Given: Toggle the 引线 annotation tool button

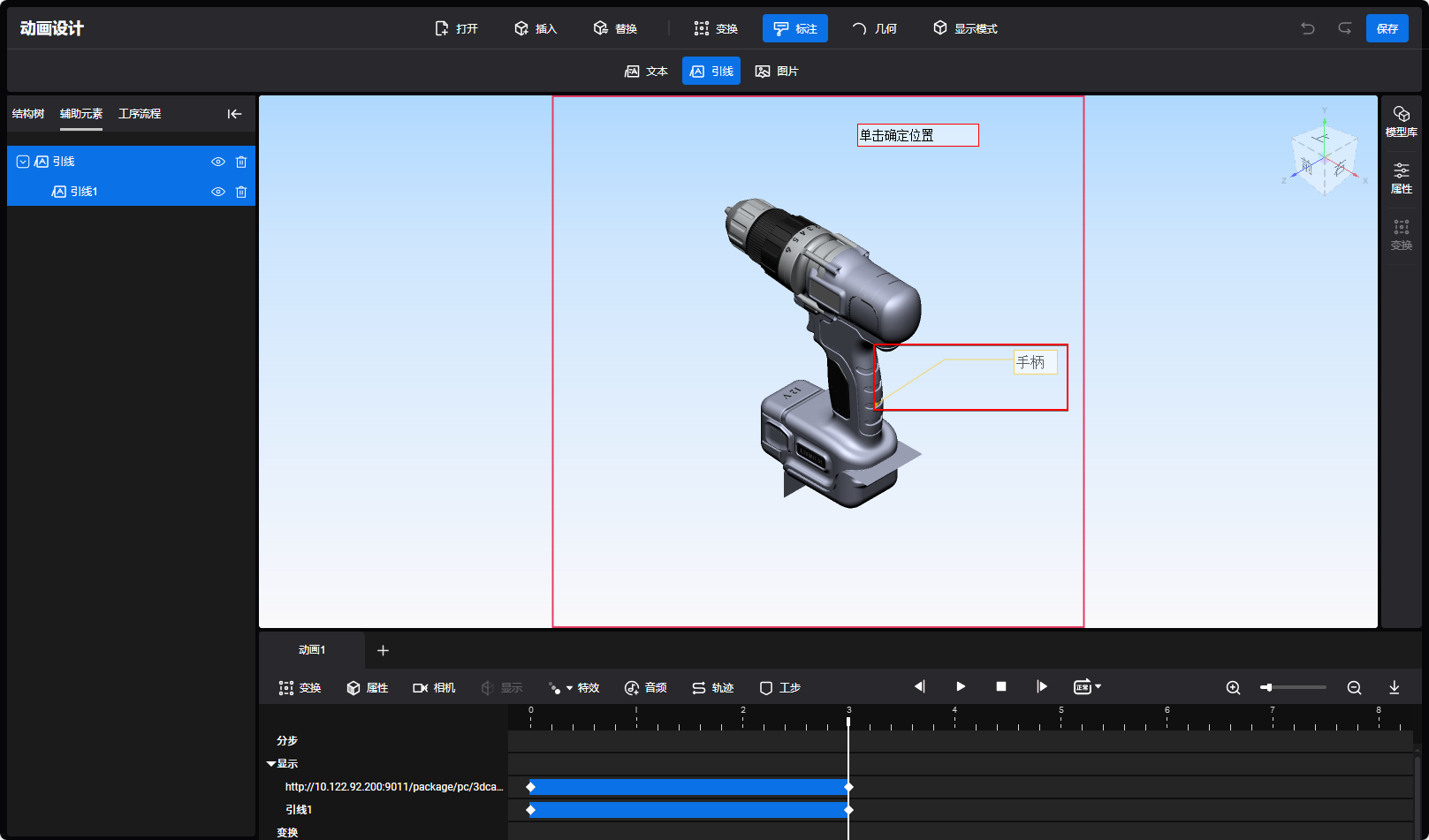Looking at the screenshot, I should point(711,72).
